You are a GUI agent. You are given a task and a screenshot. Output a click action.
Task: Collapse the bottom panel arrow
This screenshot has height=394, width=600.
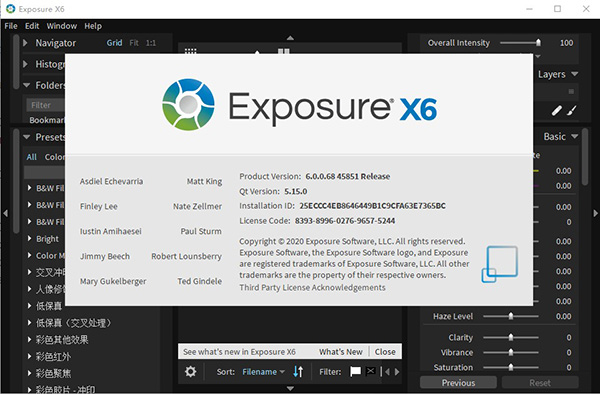(x=290, y=388)
